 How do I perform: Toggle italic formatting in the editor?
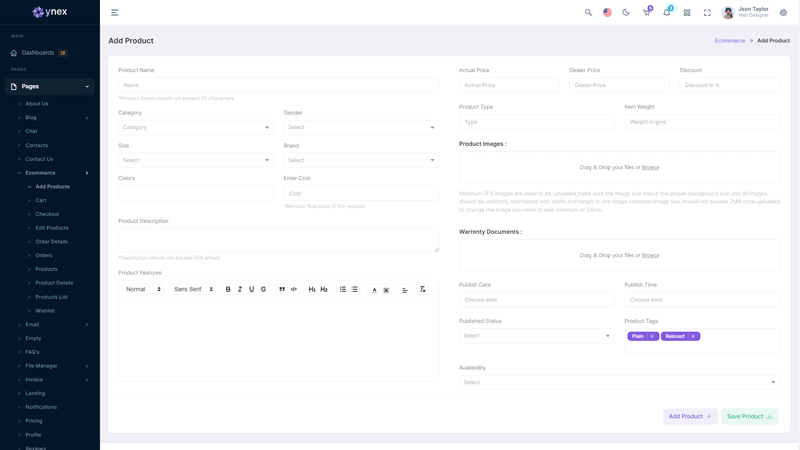240,289
